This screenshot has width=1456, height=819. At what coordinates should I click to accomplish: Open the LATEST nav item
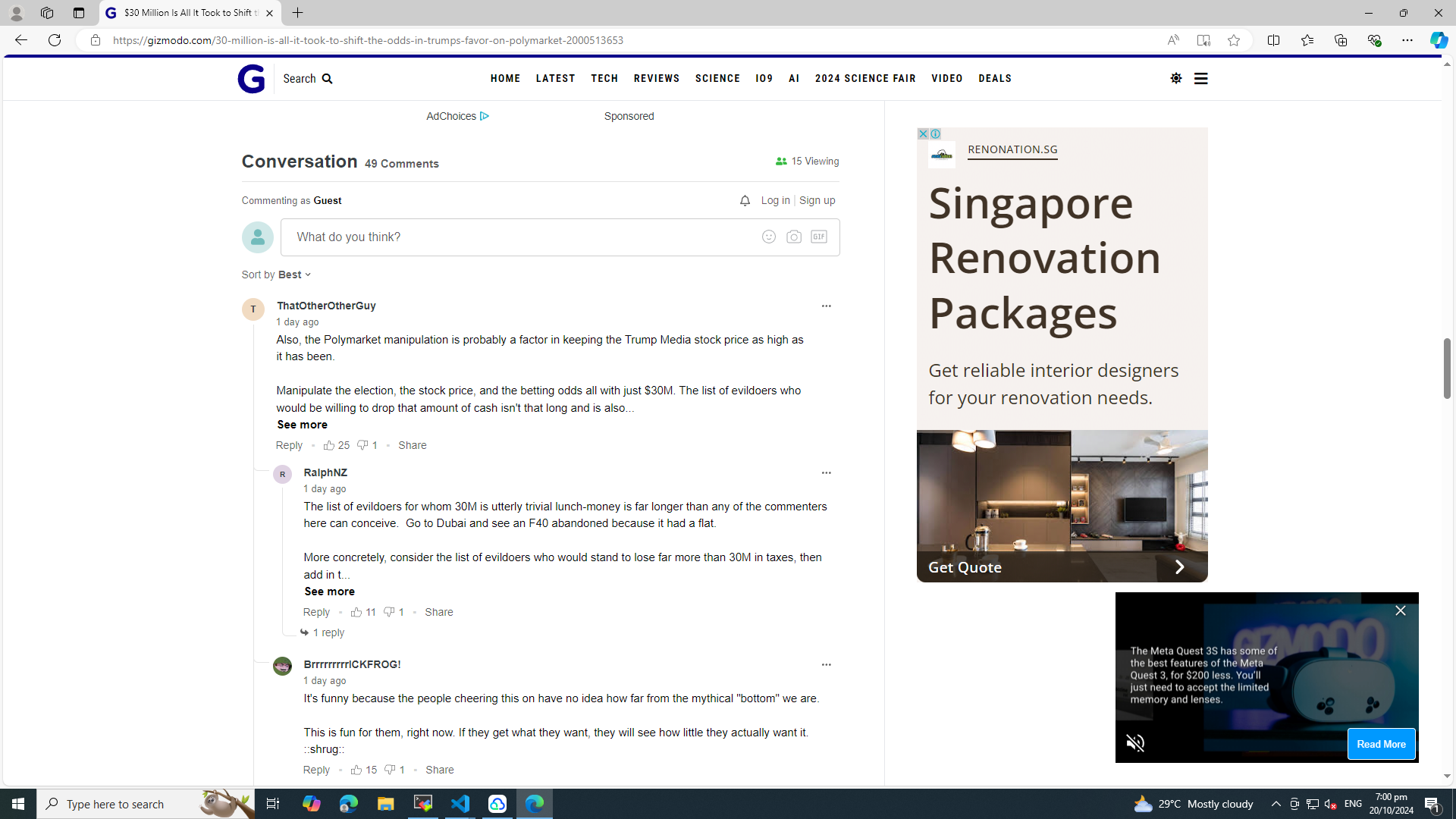coord(555,78)
